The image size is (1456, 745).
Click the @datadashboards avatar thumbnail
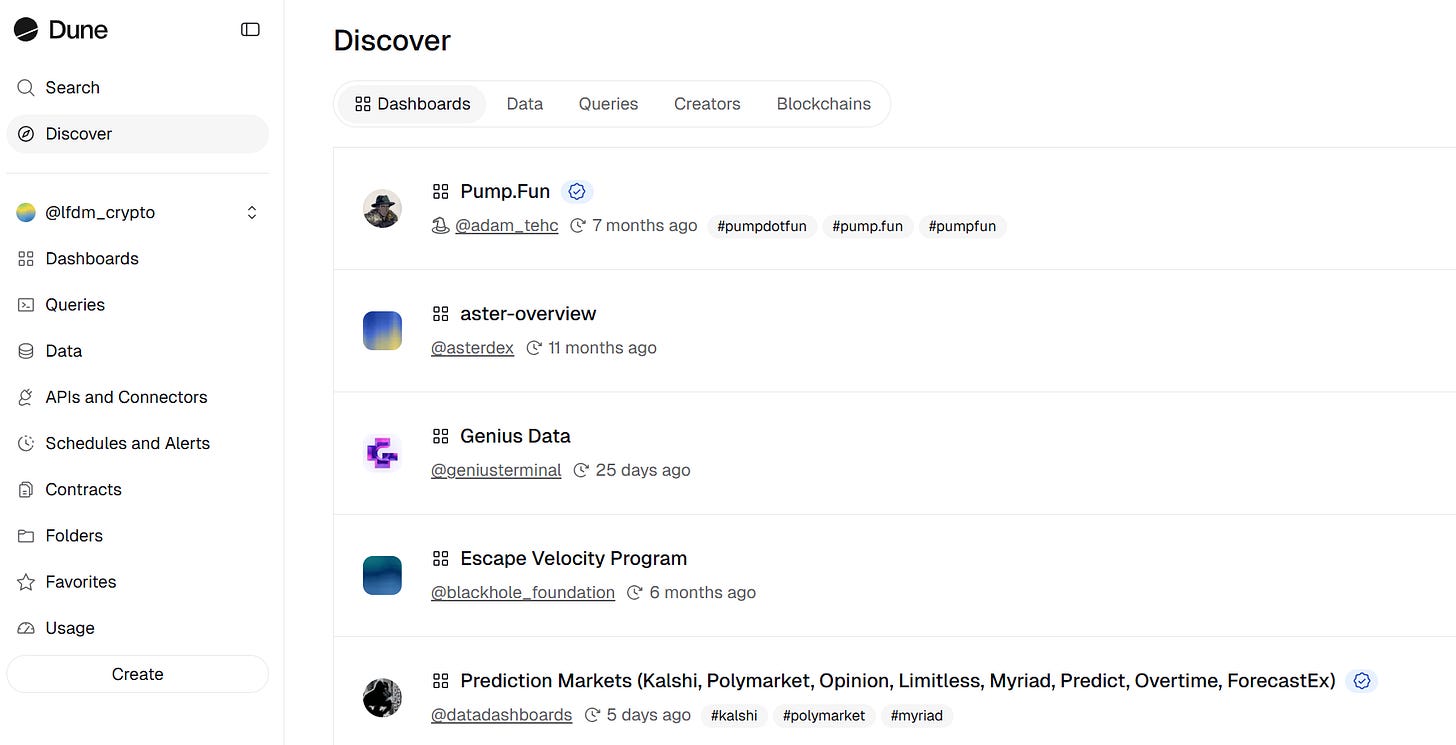point(382,697)
